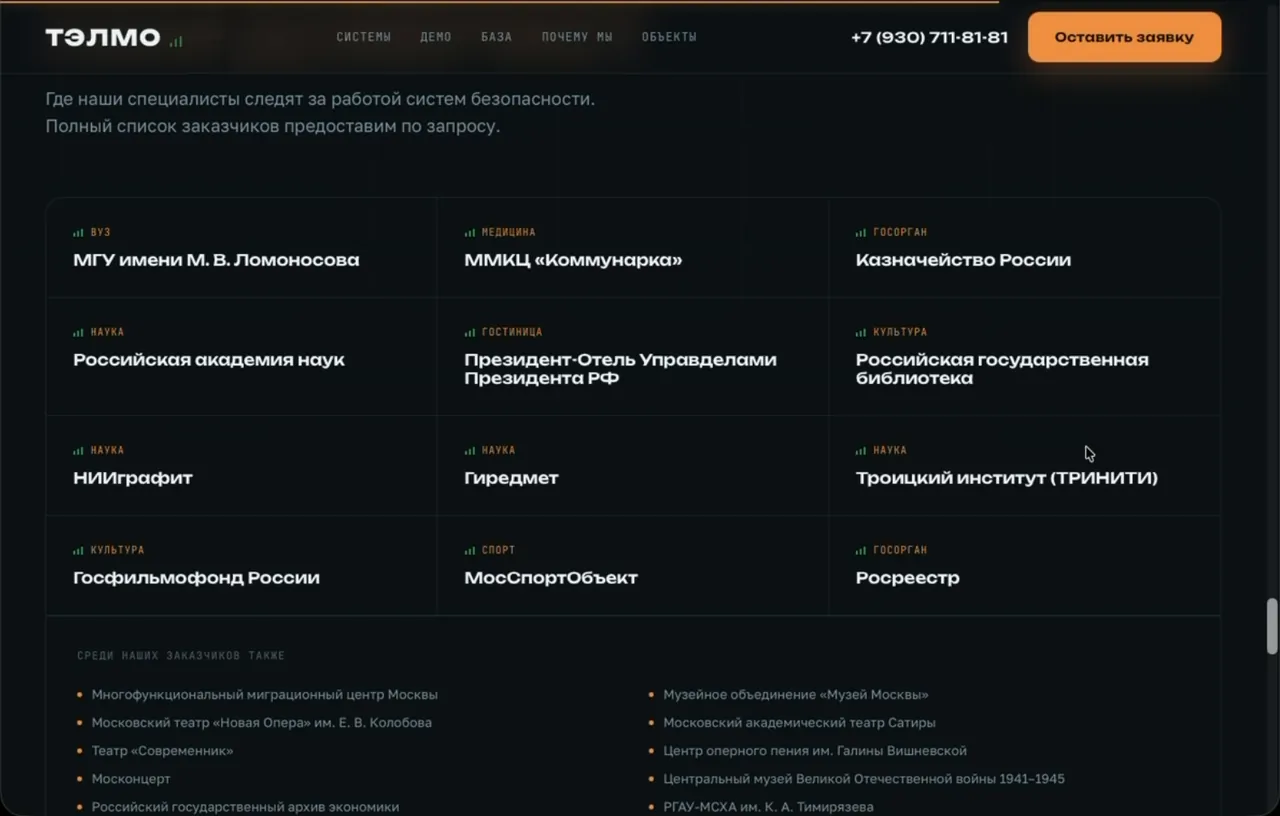1280x816 pixels.
Task: Click the bars icon above Госфильмофонд России
Action: (x=78, y=550)
